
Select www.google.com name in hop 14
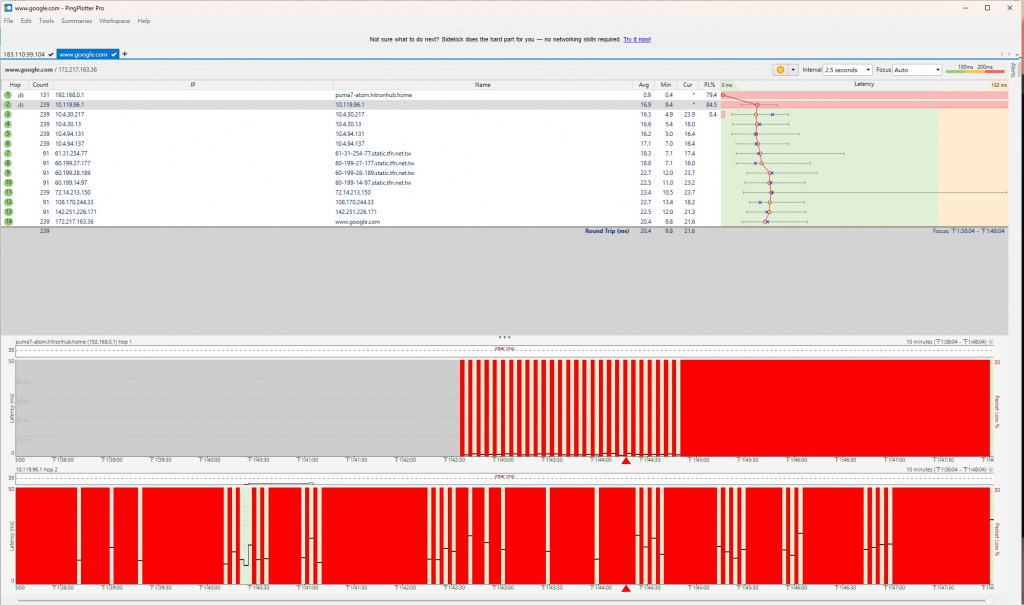(x=357, y=221)
